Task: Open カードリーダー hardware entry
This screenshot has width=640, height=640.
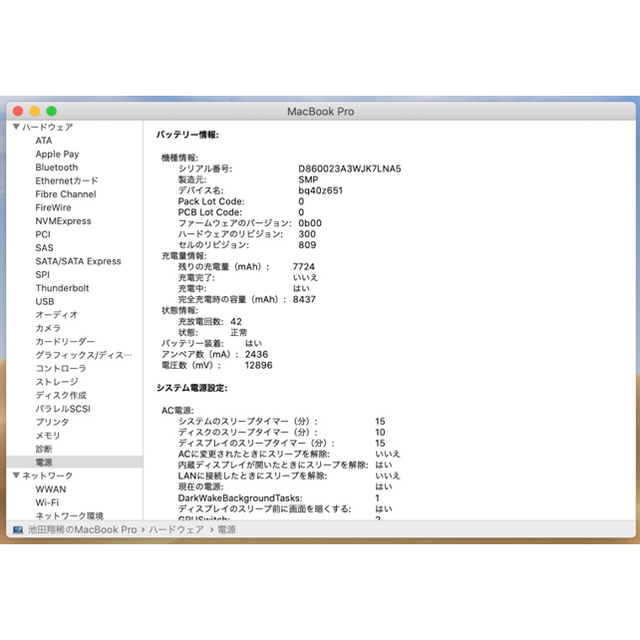Action: (x=65, y=341)
